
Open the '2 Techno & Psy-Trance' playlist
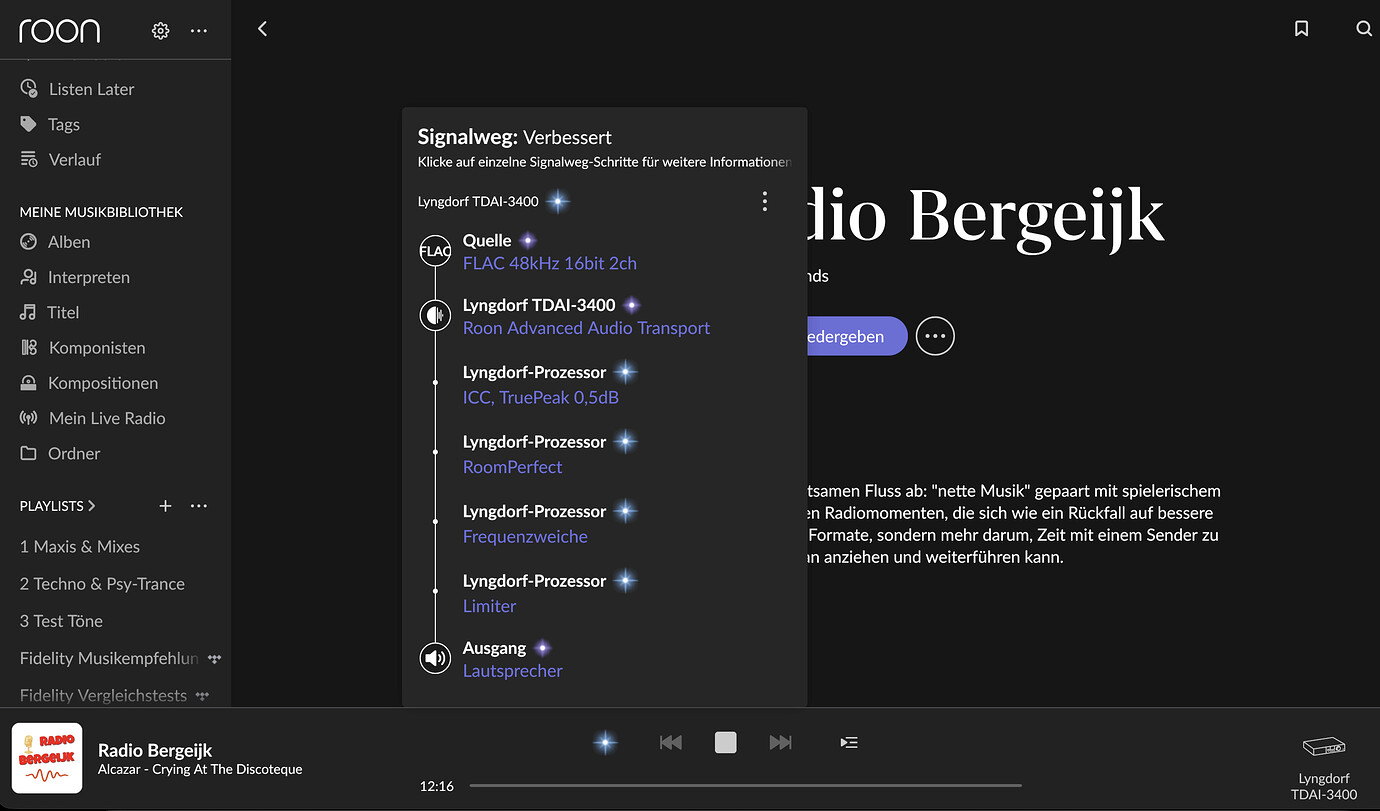(x=102, y=584)
